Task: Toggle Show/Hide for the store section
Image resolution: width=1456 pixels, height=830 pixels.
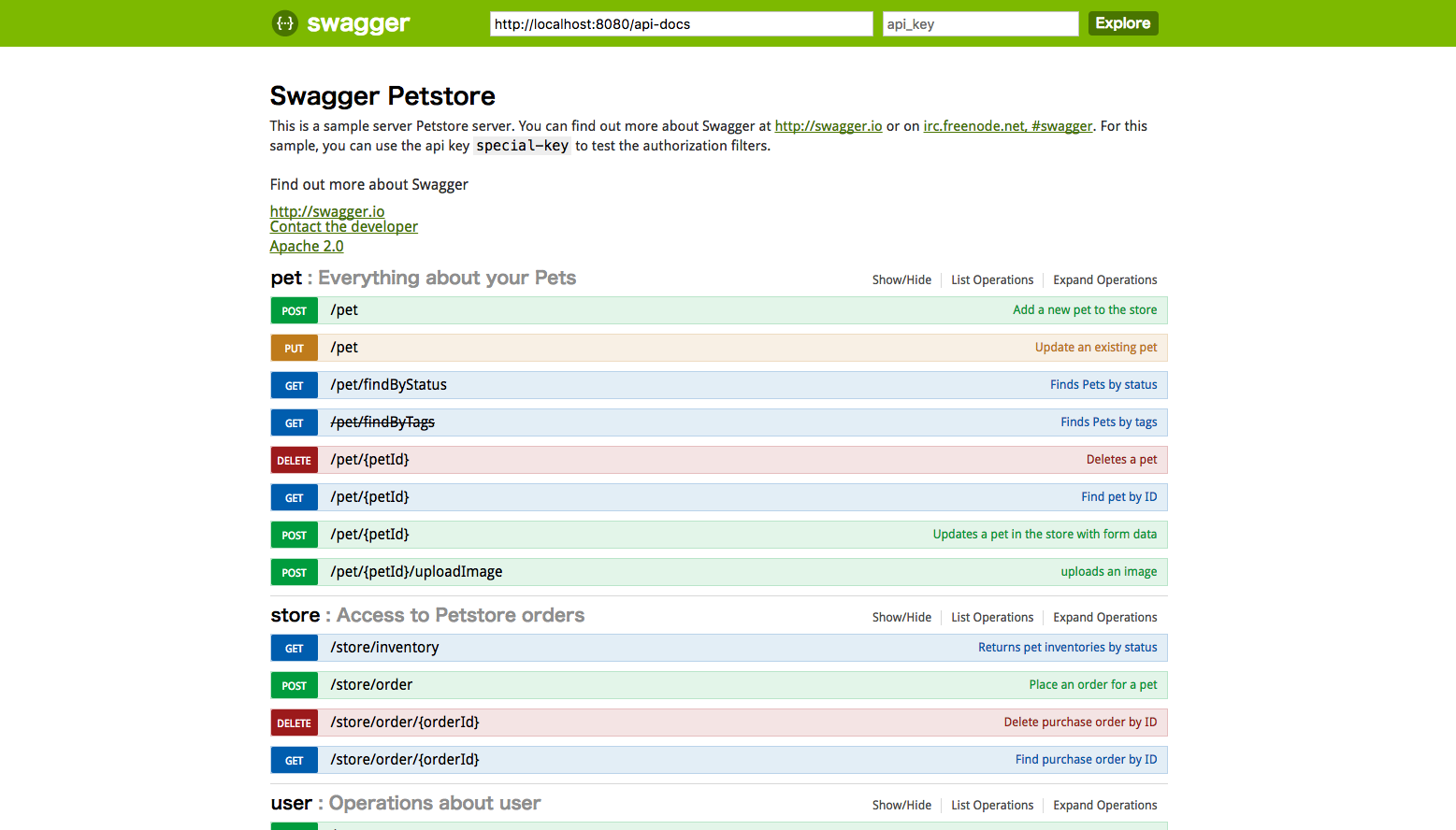Action: [901, 618]
